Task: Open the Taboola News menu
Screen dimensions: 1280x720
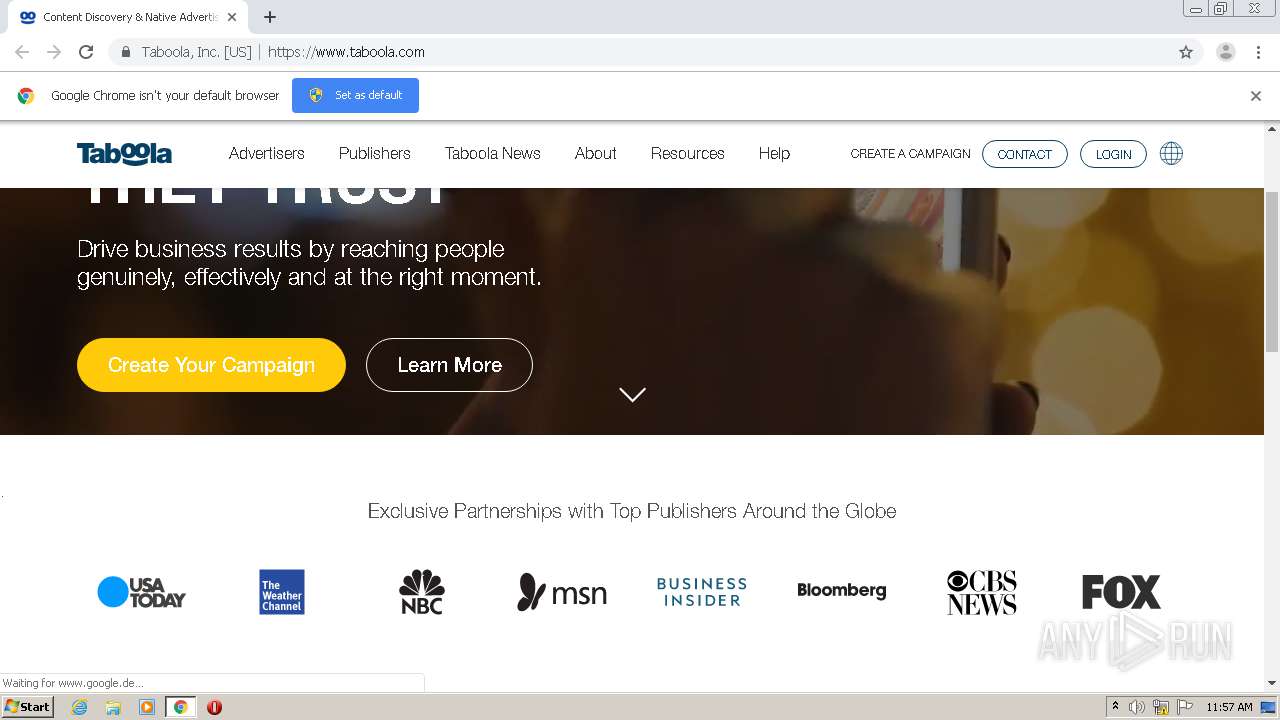Action: click(x=493, y=153)
